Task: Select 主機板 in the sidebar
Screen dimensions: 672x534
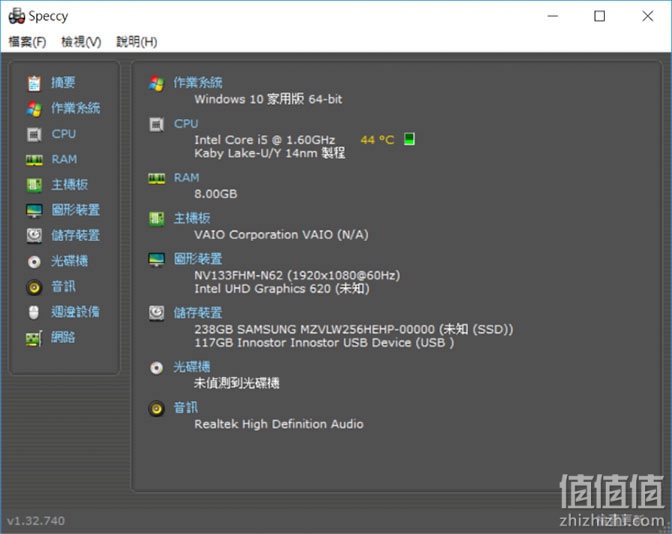Action: click(70, 185)
